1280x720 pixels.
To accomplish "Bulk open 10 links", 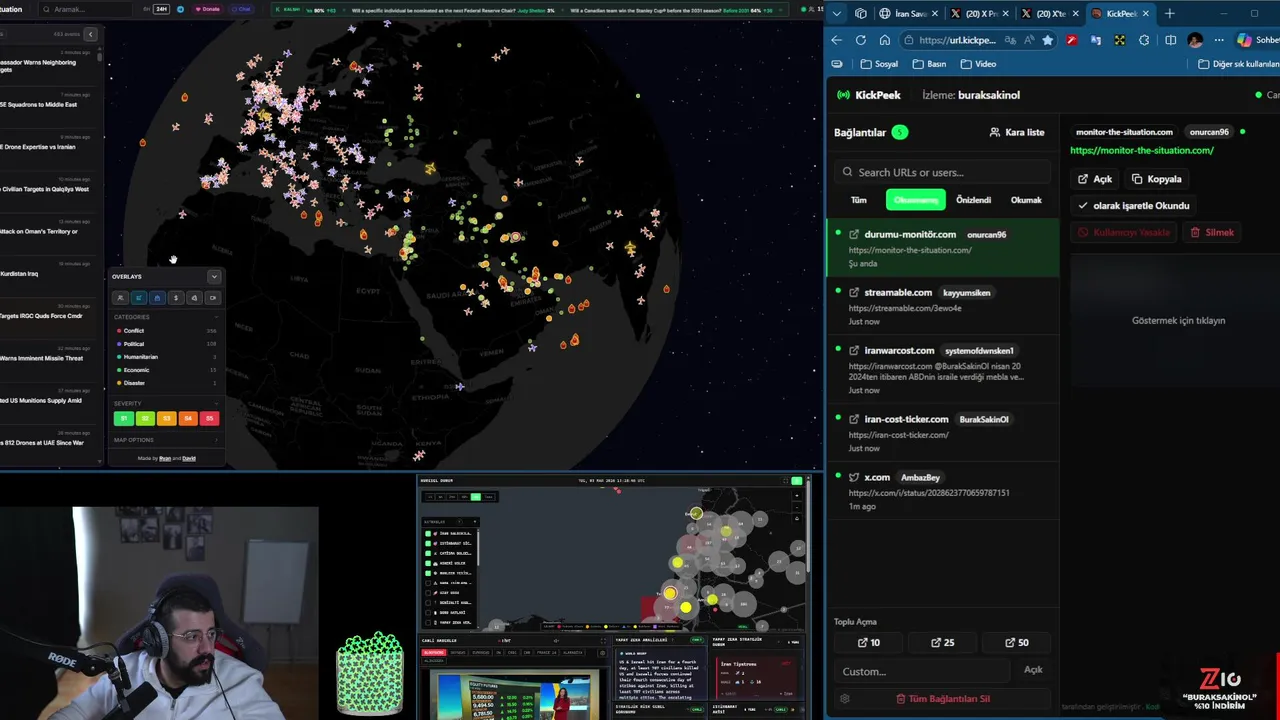I will [869, 643].
